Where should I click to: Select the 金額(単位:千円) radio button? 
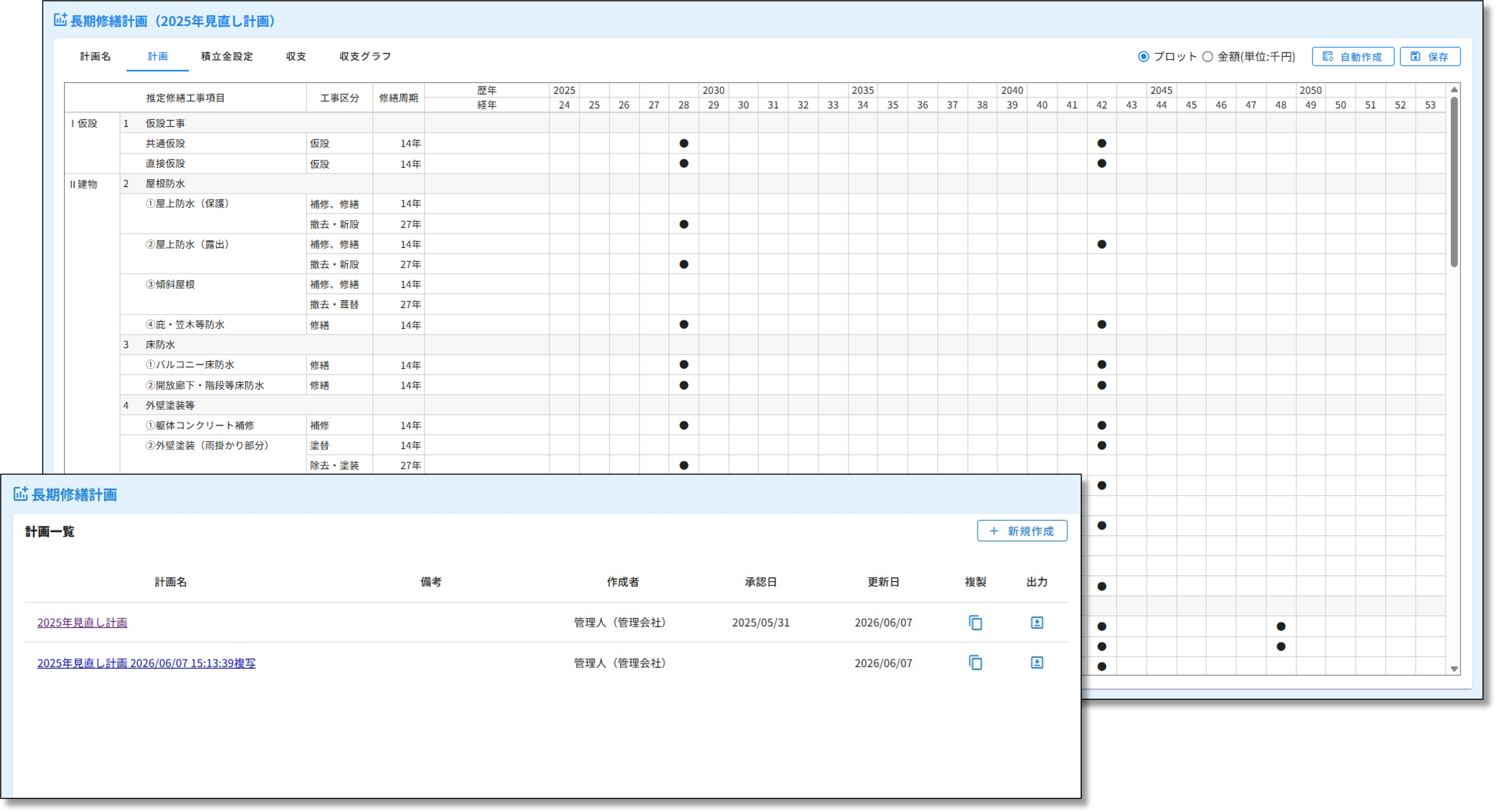point(1207,56)
